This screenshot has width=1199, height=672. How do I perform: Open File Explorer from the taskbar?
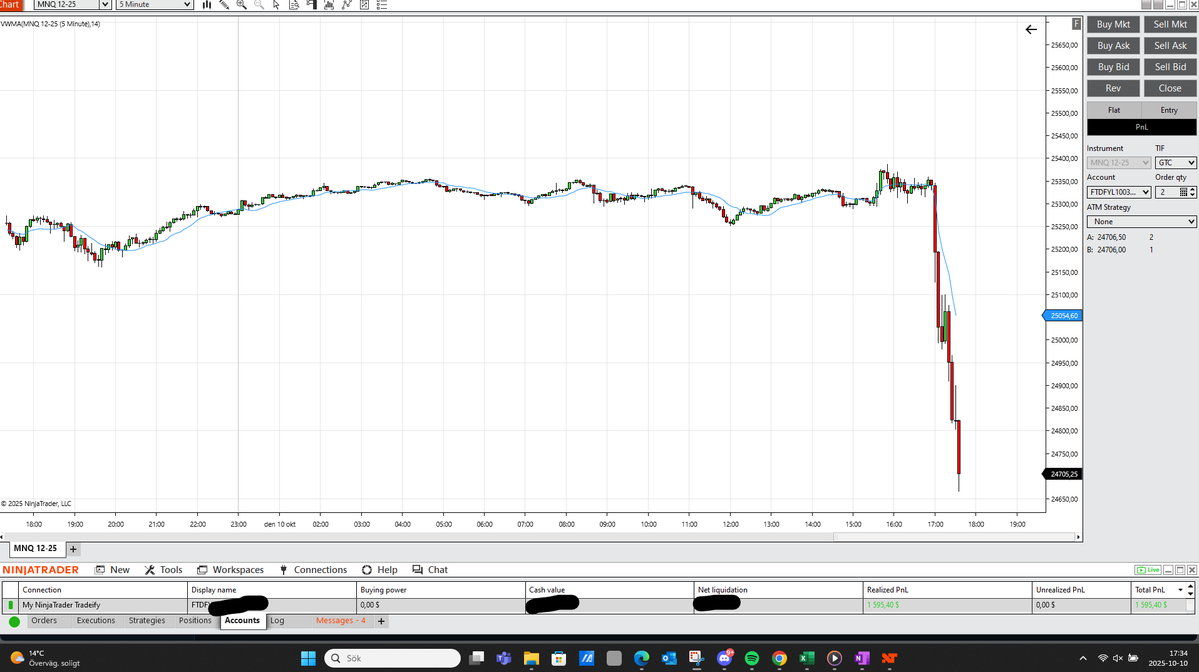pos(531,658)
